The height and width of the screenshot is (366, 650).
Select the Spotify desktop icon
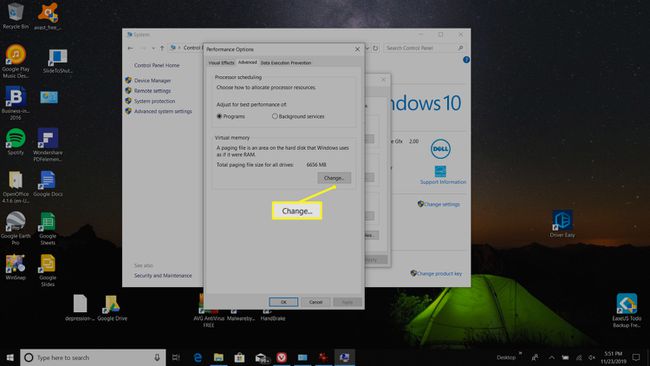click(x=16, y=142)
